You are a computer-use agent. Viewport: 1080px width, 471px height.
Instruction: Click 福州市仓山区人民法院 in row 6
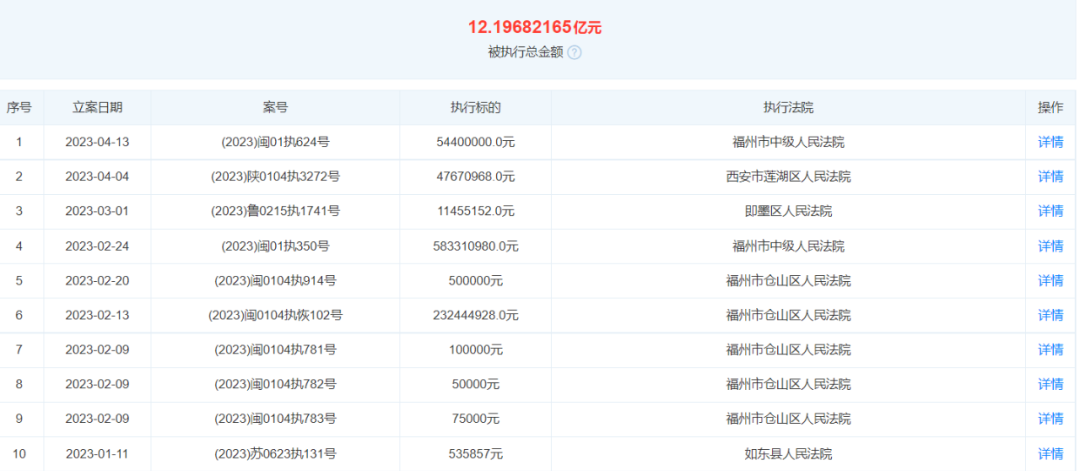[x=788, y=315]
